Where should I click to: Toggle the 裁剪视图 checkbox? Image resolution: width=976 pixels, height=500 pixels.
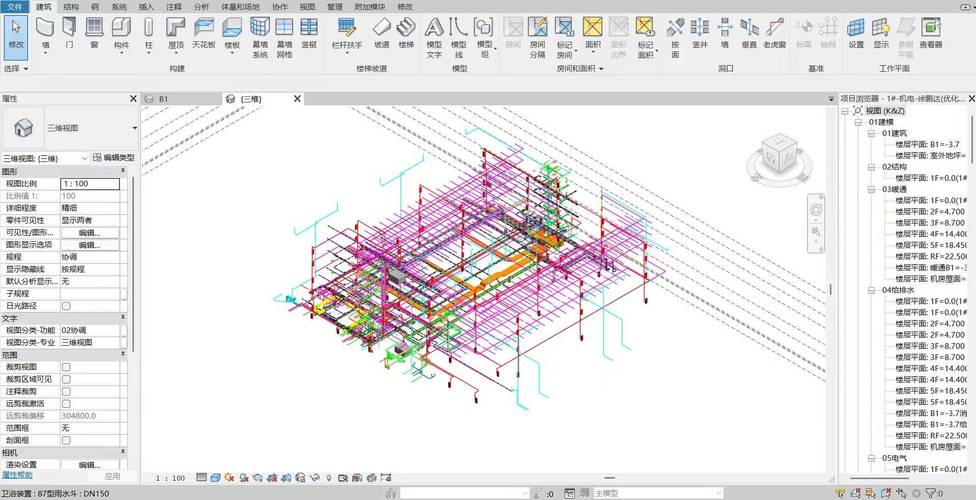pos(66,367)
